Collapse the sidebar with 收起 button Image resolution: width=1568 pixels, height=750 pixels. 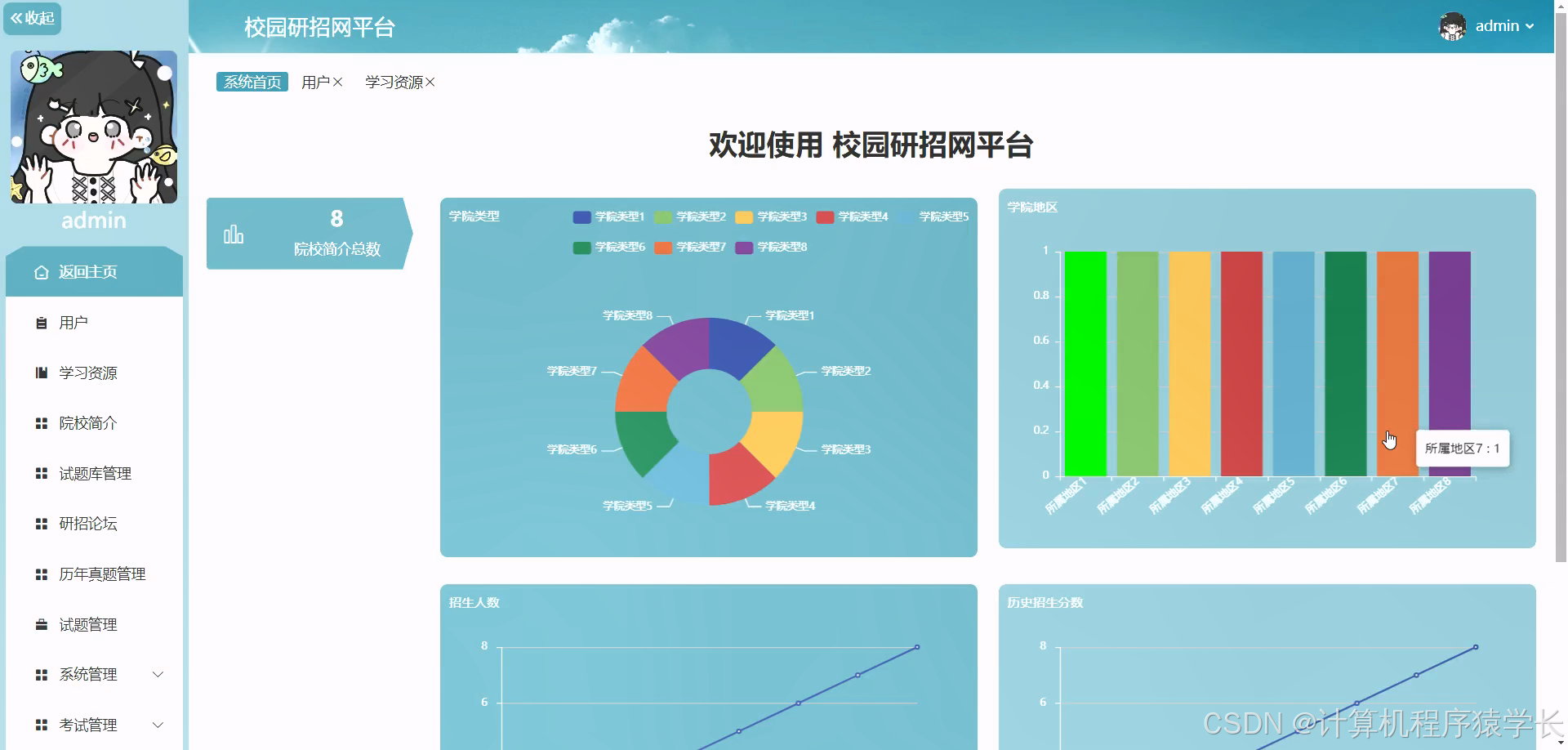32,18
